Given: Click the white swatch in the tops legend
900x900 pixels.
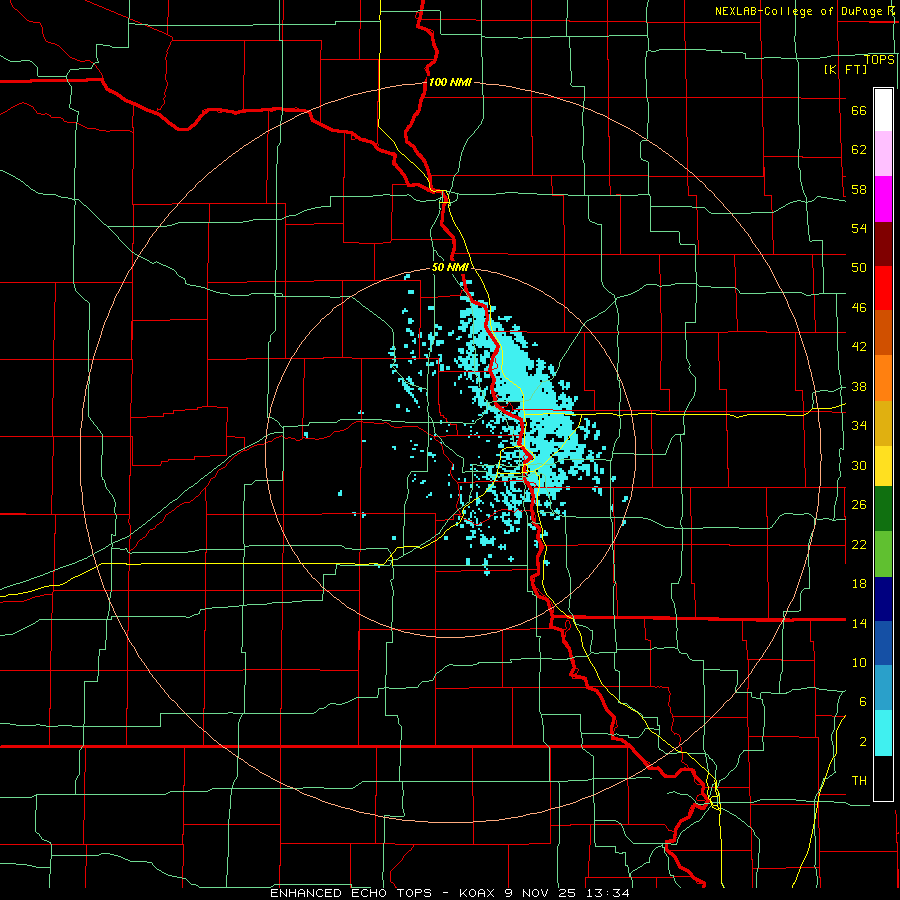Looking at the screenshot, I should point(883,110).
